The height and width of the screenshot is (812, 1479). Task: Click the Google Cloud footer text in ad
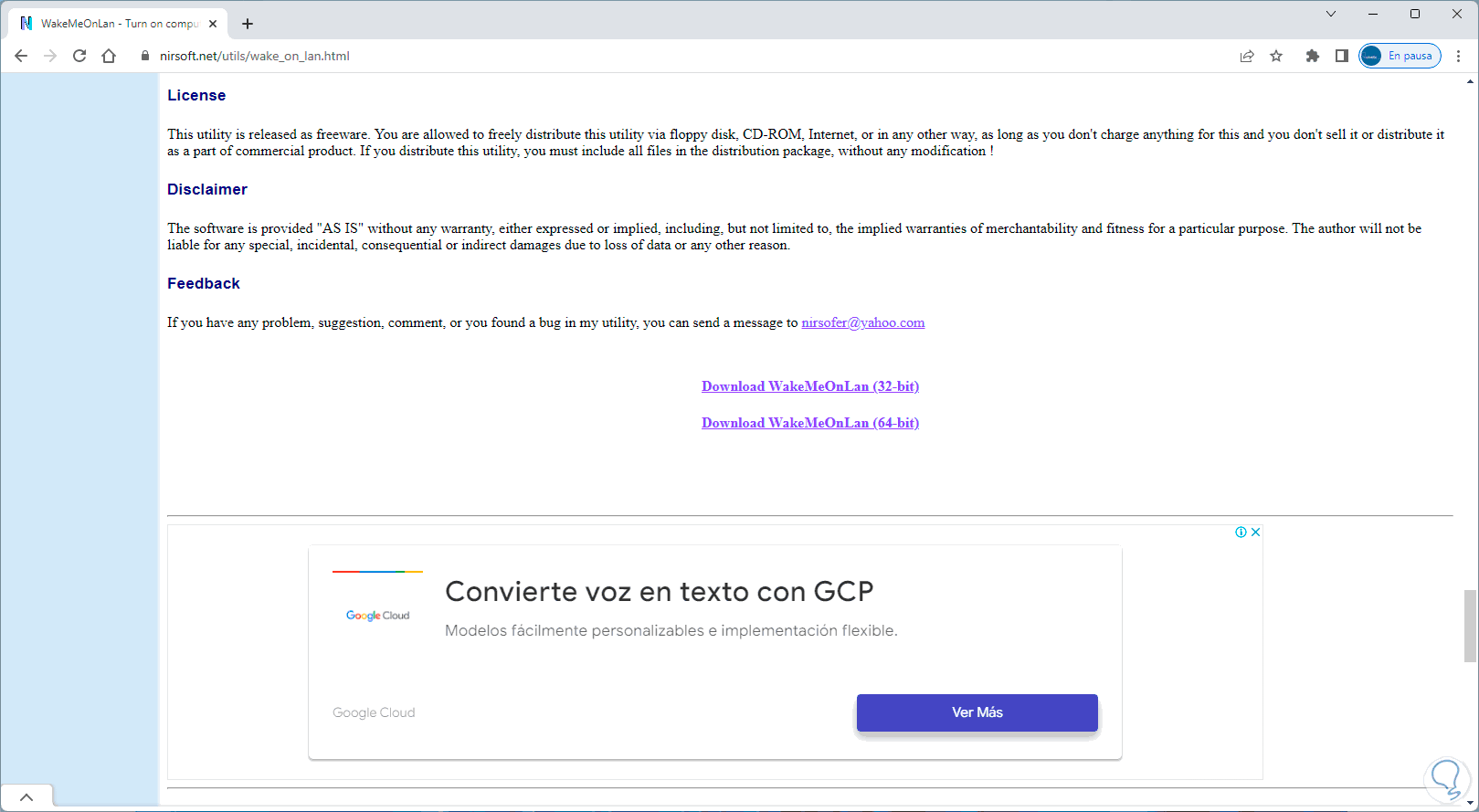tap(374, 712)
